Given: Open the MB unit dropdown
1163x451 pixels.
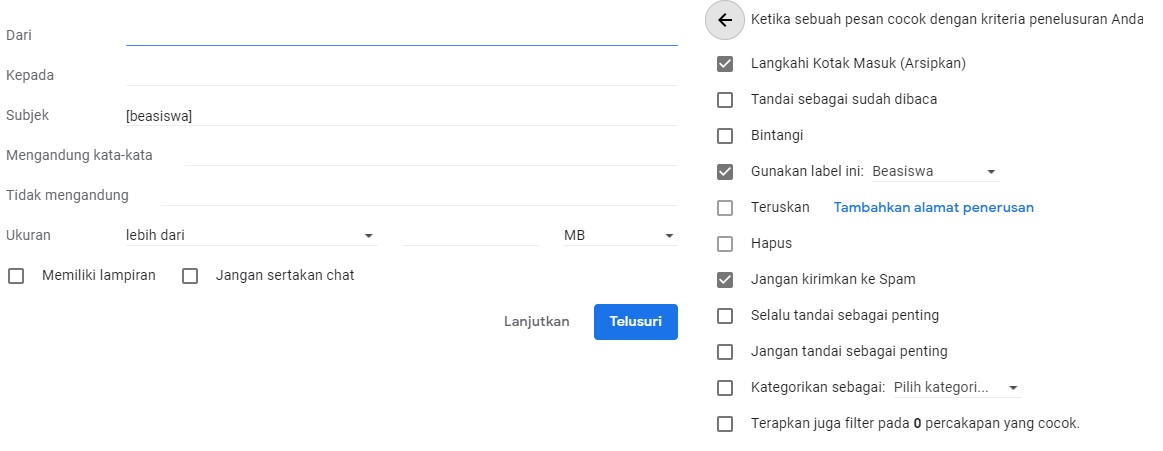Looking at the screenshot, I should coord(620,236).
